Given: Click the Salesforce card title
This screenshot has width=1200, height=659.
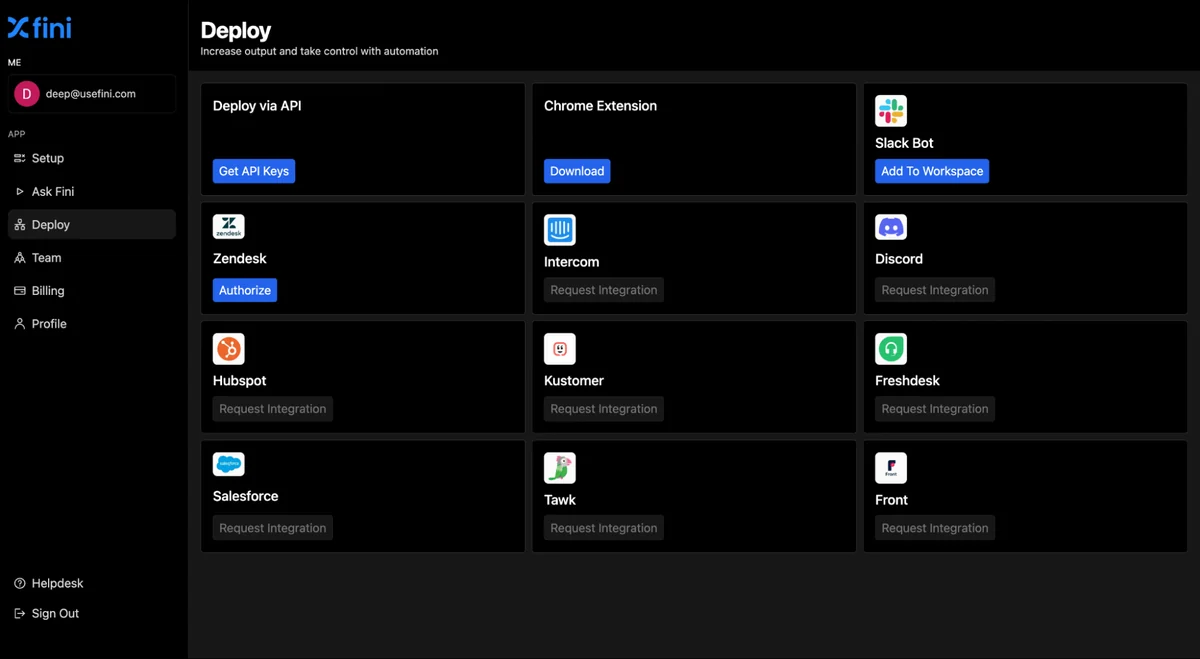Looking at the screenshot, I should [246, 496].
